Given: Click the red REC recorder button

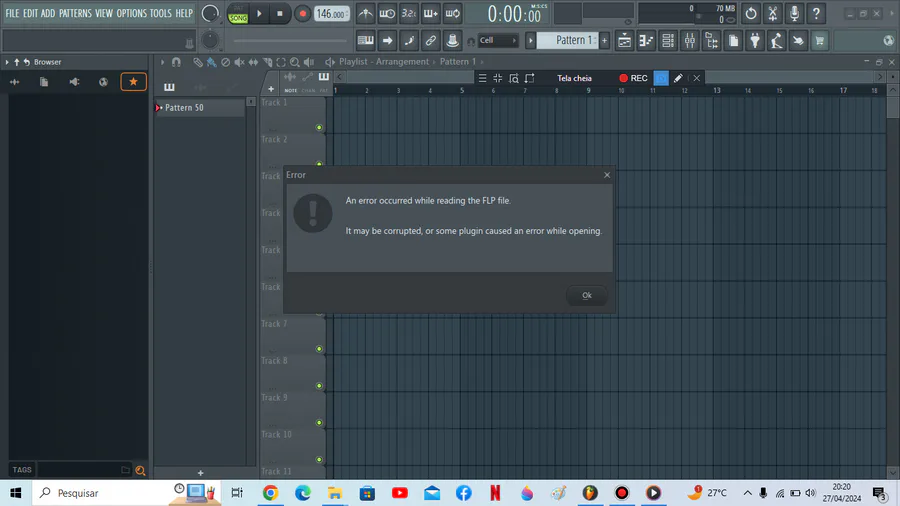Looking at the screenshot, I should point(633,78).
